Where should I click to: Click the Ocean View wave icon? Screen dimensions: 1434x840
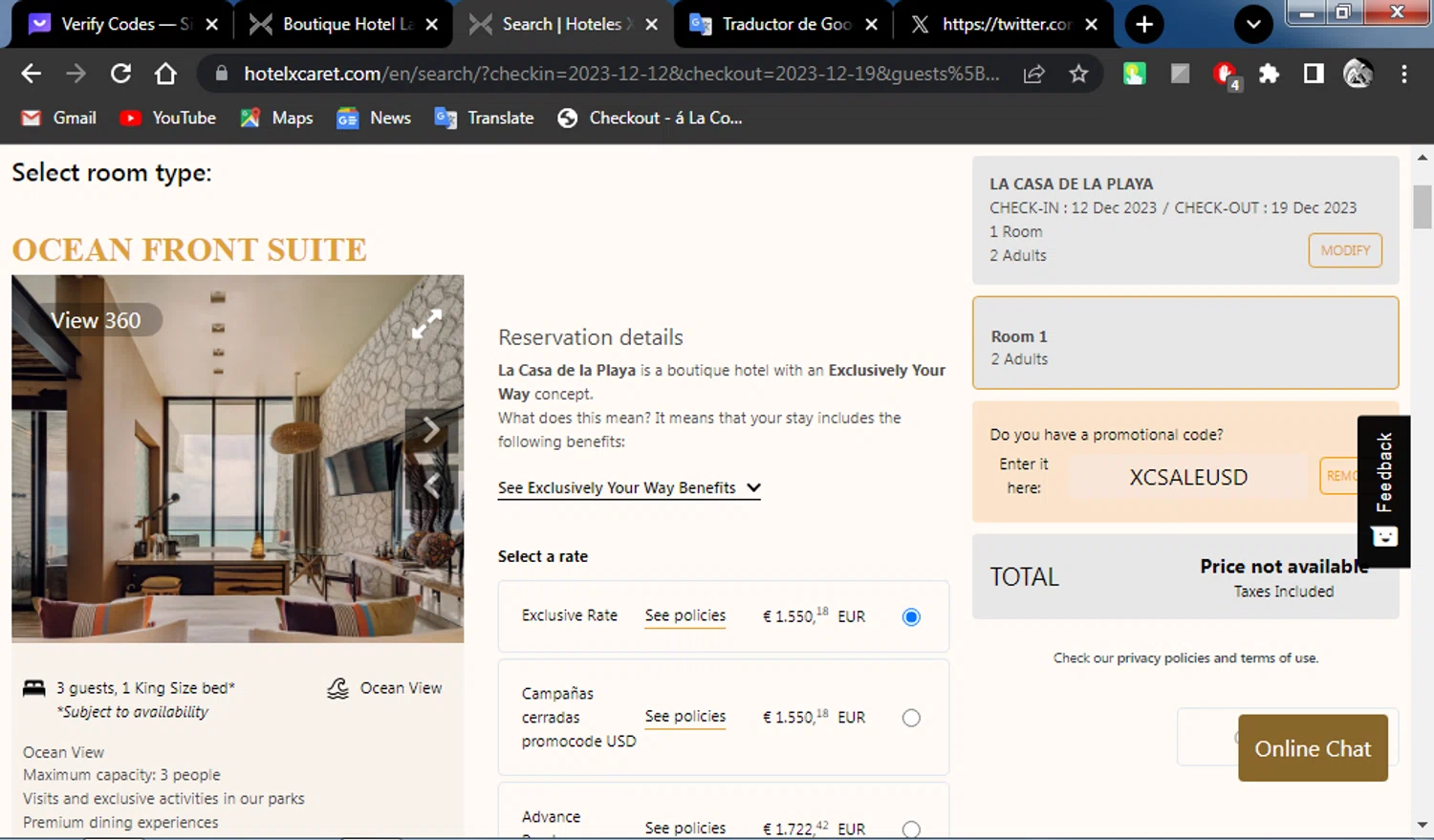coord(337,688)
